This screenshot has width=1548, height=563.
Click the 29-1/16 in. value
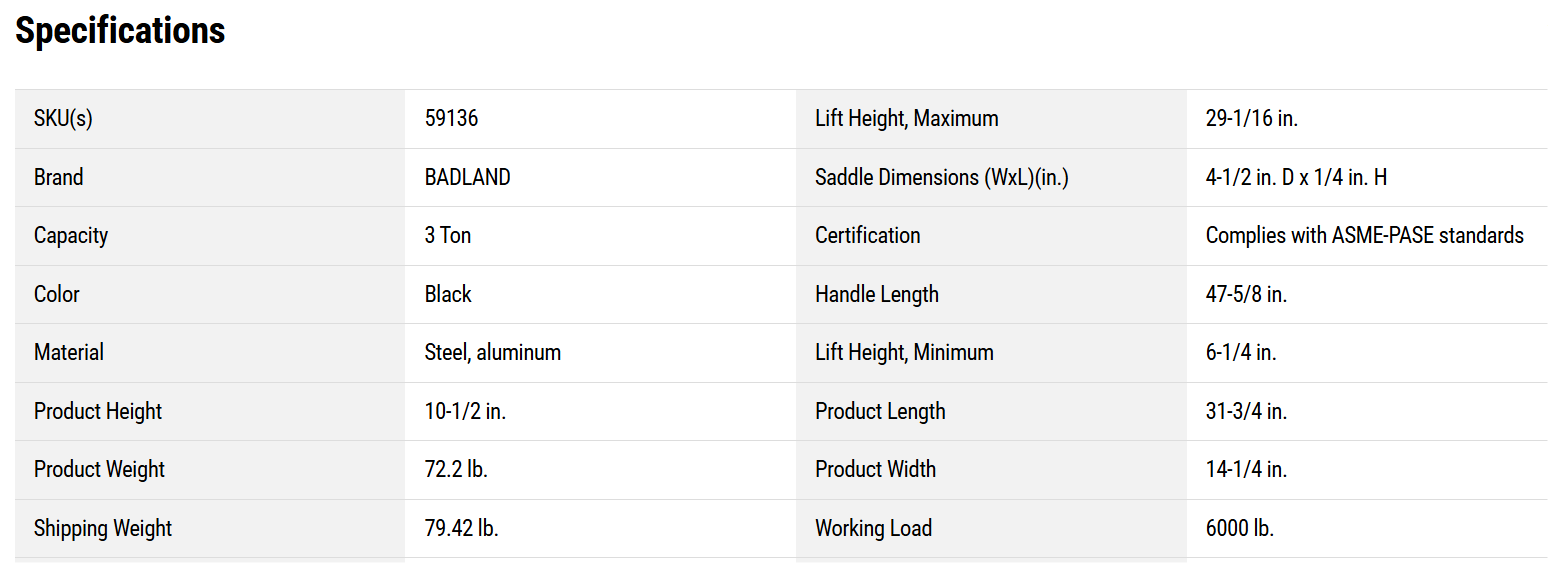pos(1251,118)
